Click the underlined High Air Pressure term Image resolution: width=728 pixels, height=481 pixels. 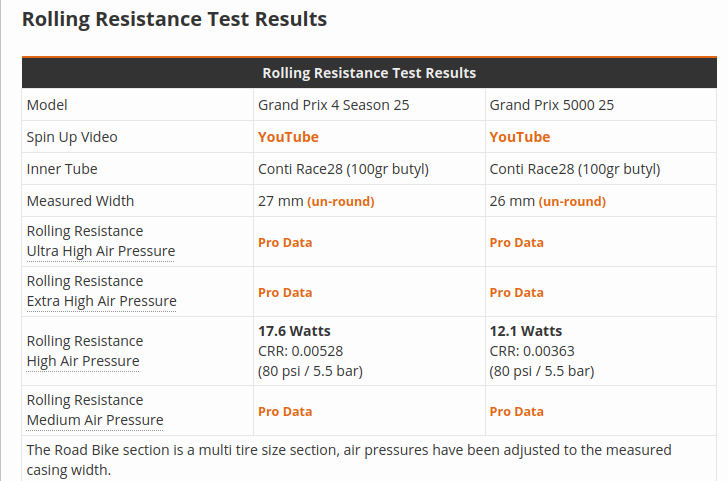click(83, 361)
